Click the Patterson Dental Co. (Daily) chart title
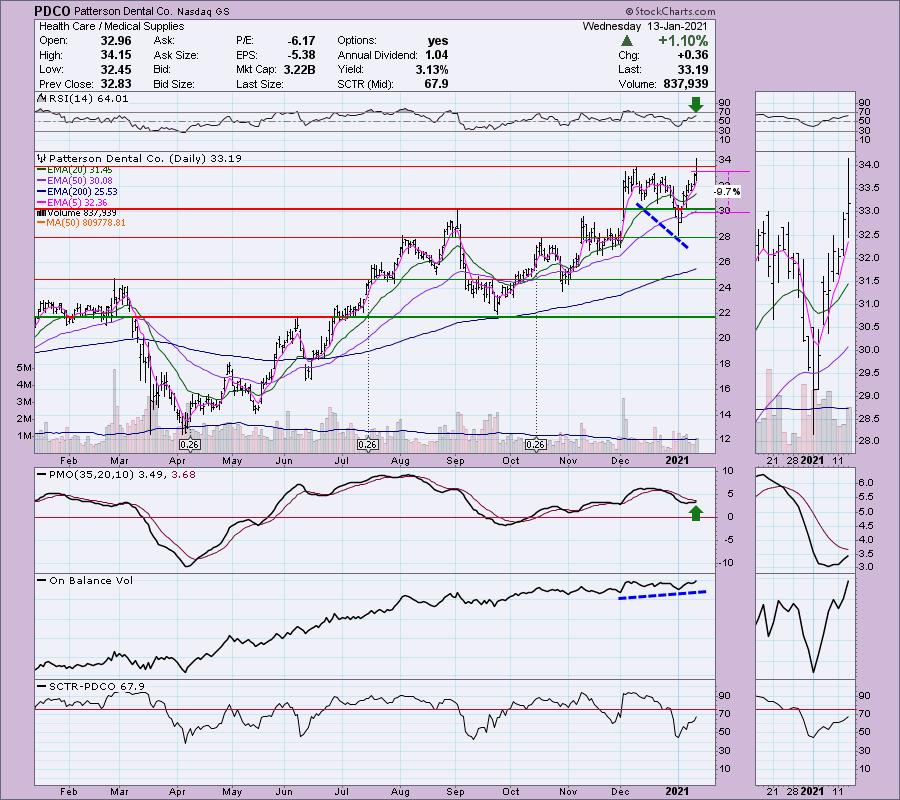The width and height of the screenshot is (900, 800). [x=145, y=158]
